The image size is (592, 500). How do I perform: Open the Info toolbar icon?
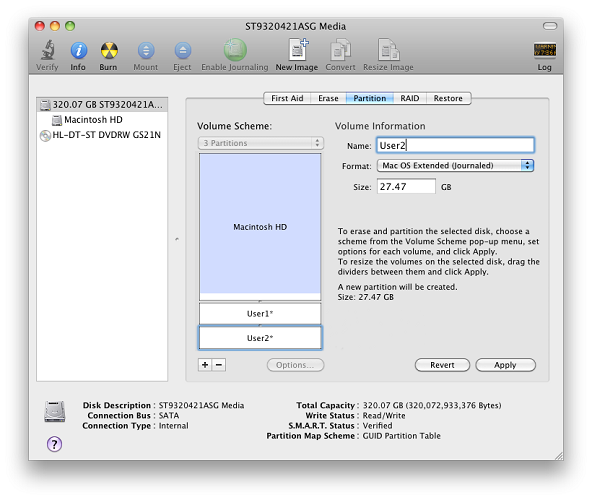(x=79, y=50)
